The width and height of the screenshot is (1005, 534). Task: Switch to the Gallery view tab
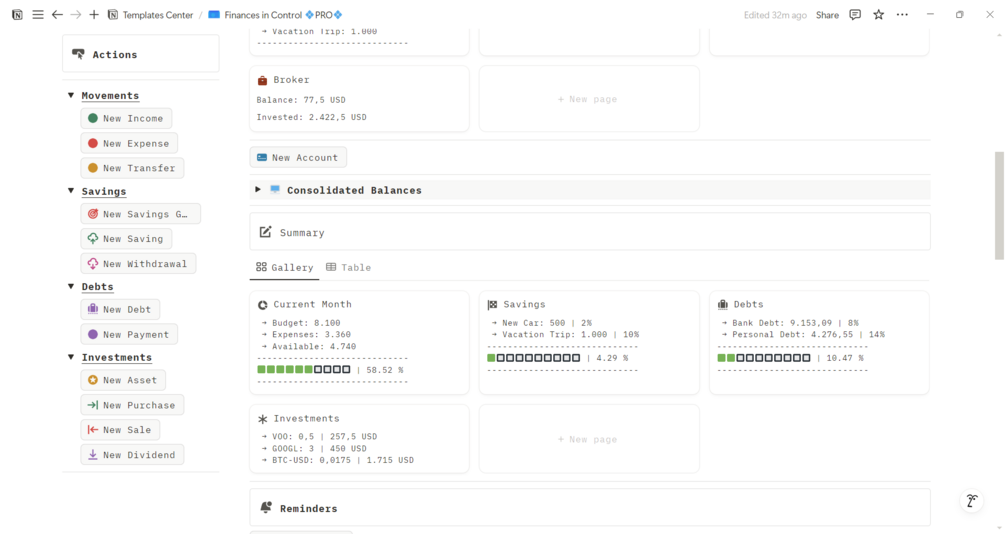tap(285, 267)
